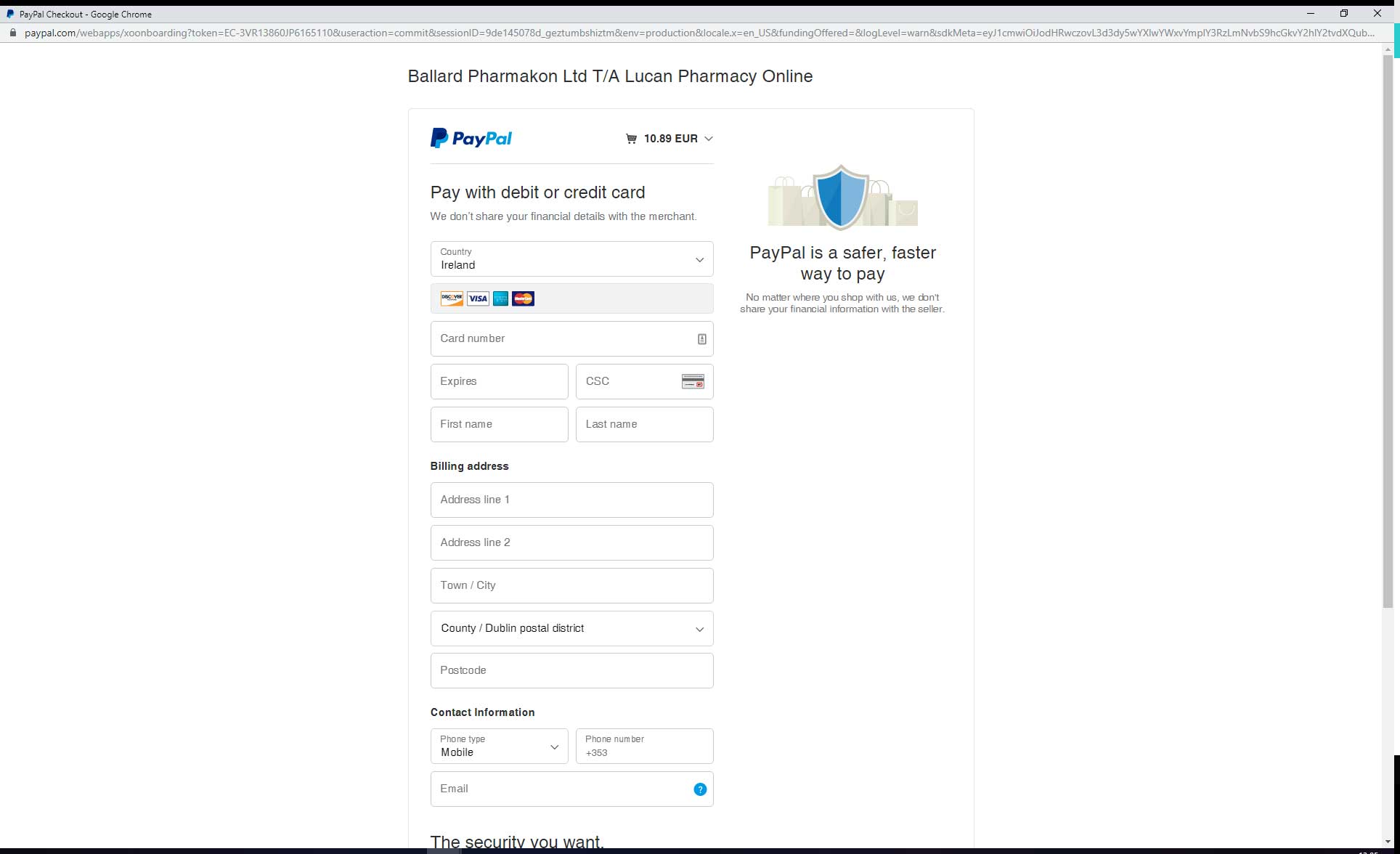Click the browser address bar URL
The height and width of the screenshot is (854, 1400).
[697, 33]
